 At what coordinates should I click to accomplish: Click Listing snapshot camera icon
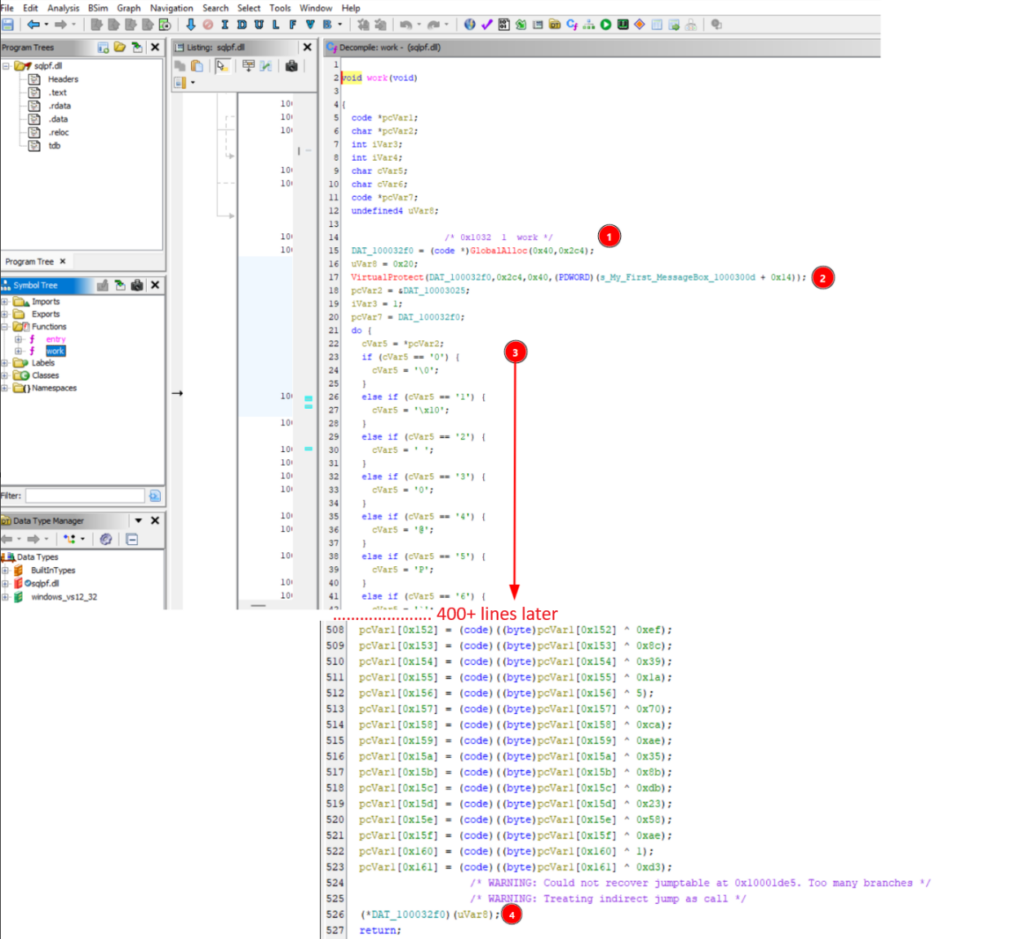click(x=291, y=66)
